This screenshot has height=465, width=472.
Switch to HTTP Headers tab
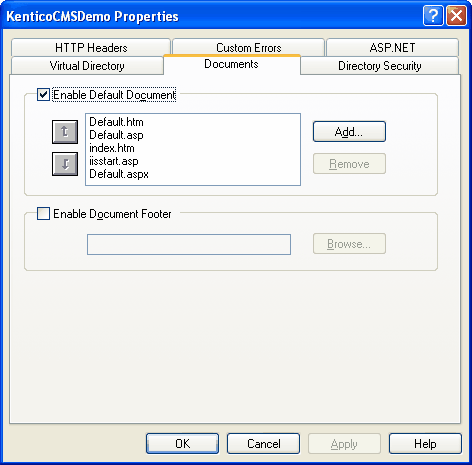(91, 48)
